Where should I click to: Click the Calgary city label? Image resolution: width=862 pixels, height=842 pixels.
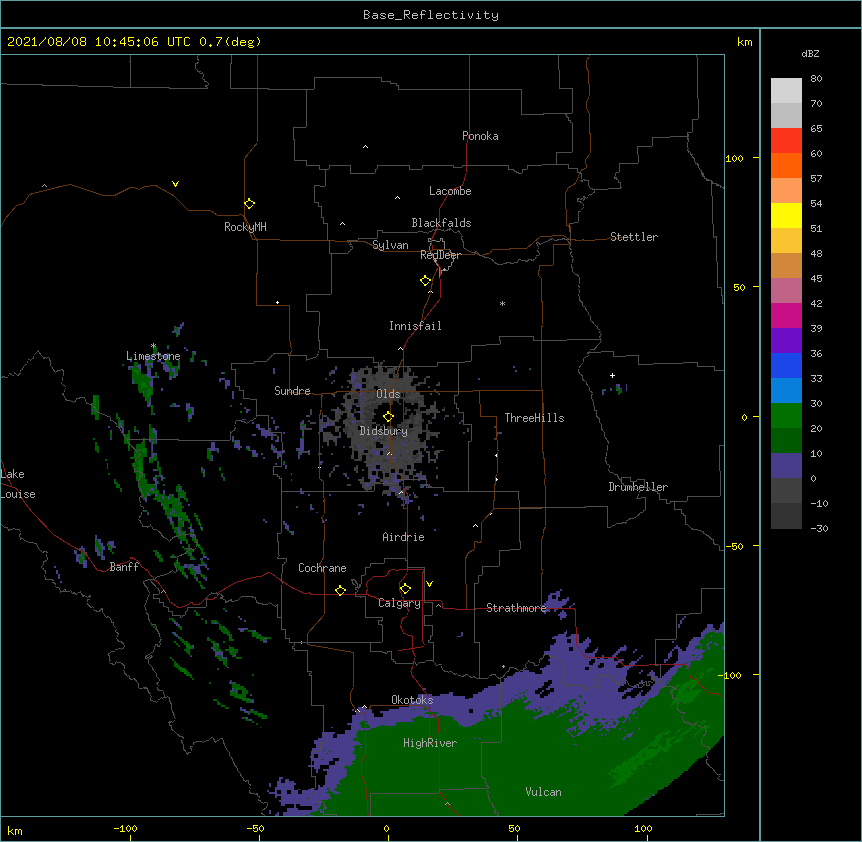pyautogui.click(x=399, y=603)
